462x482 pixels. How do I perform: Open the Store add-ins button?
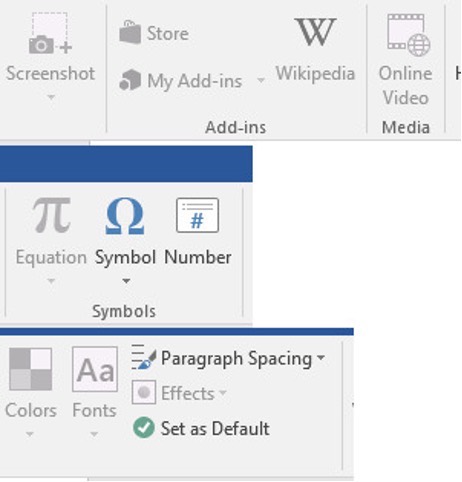pyautogui.click(x=154, y=33)
